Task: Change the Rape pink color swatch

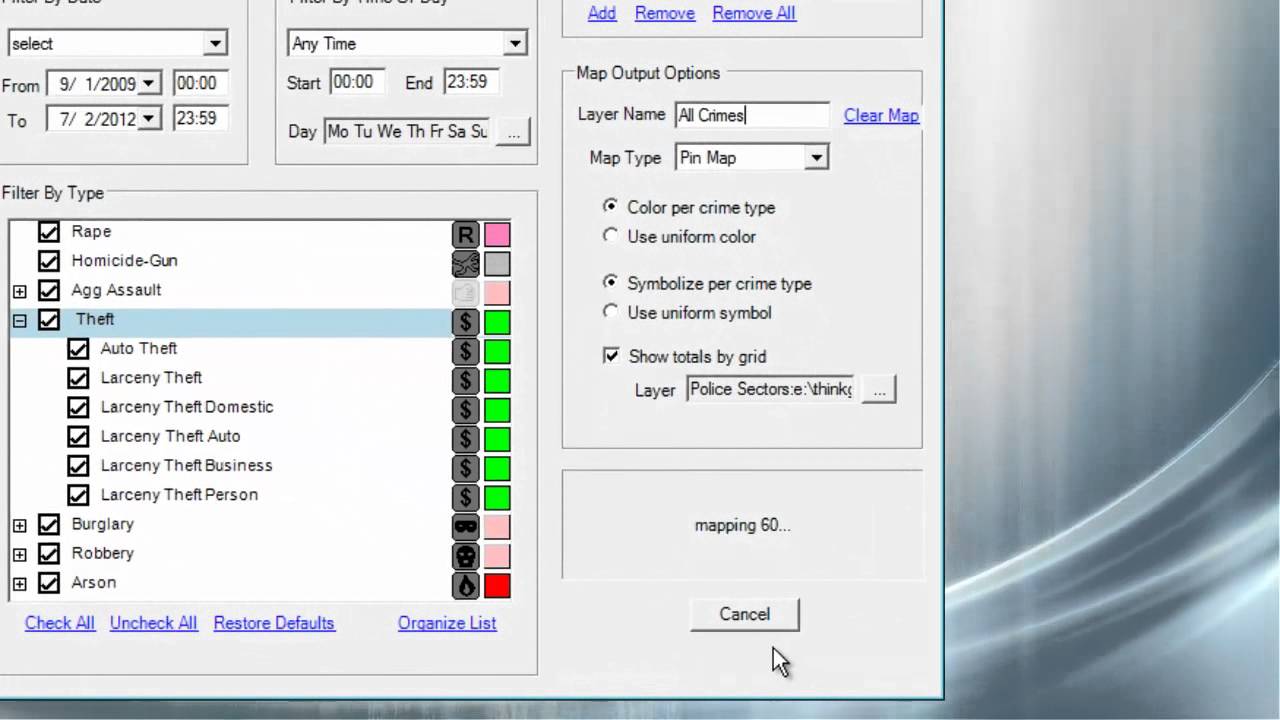Action: pos(497,235)
